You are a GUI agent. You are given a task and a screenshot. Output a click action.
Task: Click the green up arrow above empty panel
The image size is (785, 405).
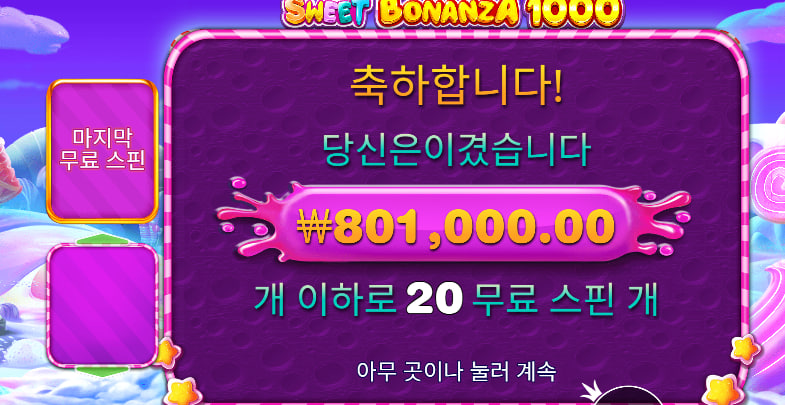[x=103, y=239]
